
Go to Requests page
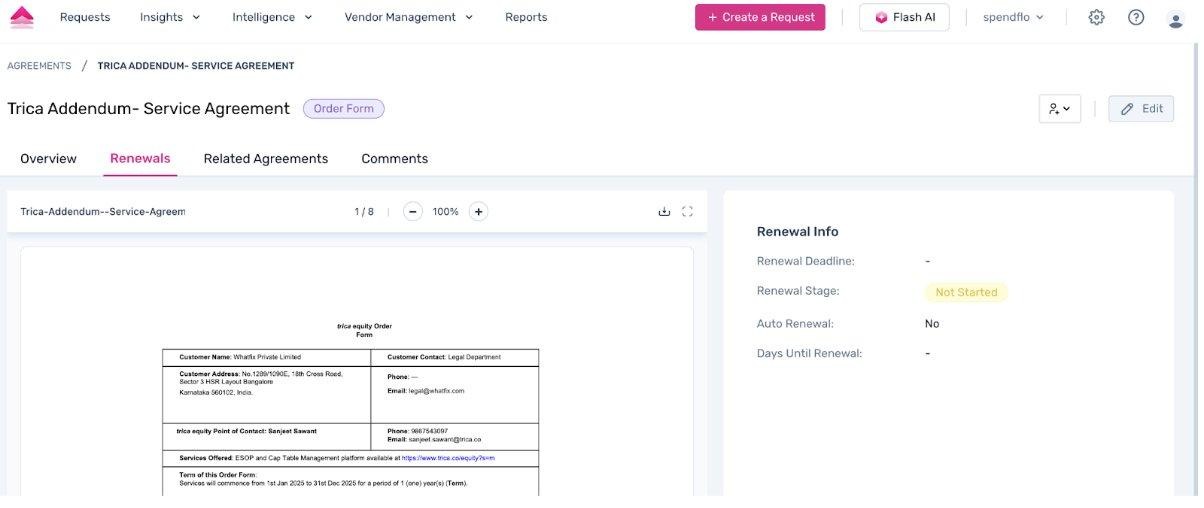(85, 17)
